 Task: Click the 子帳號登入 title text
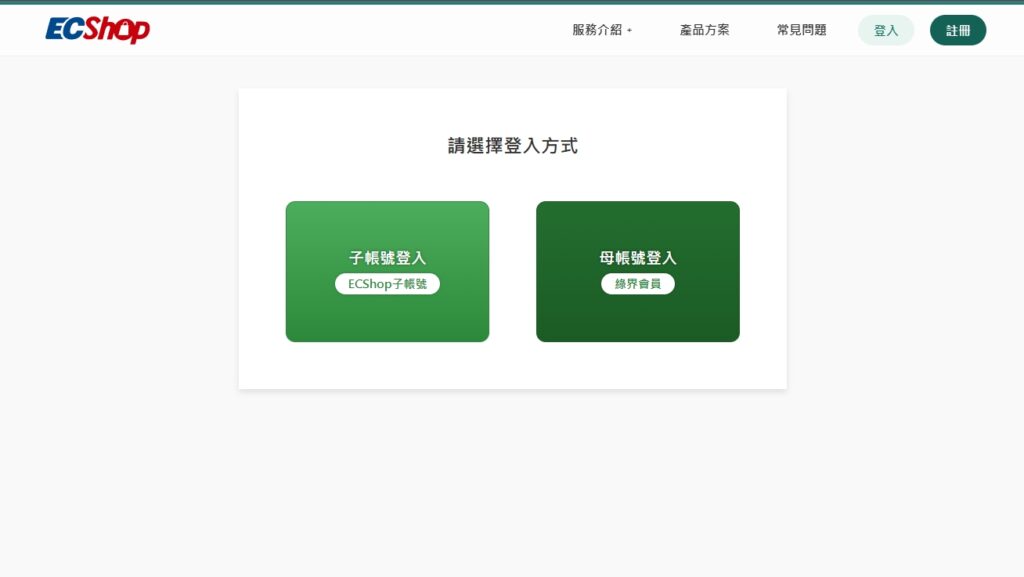pyautogui.click(x=387, y=258)
